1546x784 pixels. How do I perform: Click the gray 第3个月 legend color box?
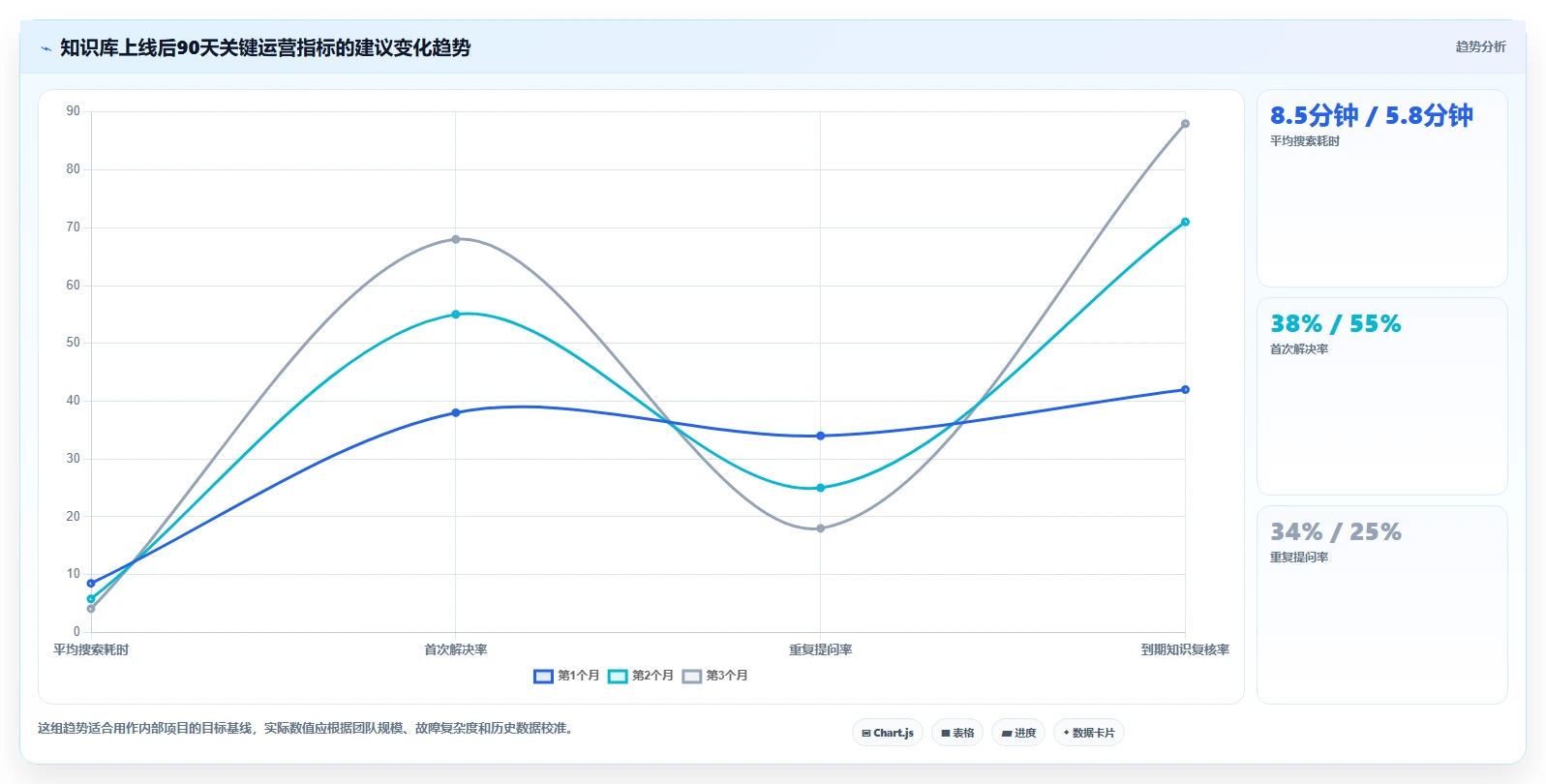point(691,677)
